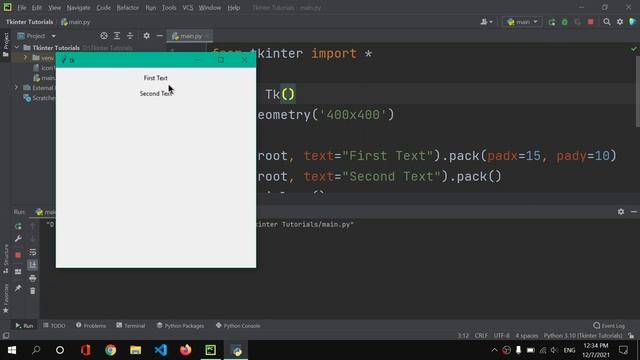Rerun program icon in Run panel
The width and height of the screenshot is (640, 360).
pos(18,226)
